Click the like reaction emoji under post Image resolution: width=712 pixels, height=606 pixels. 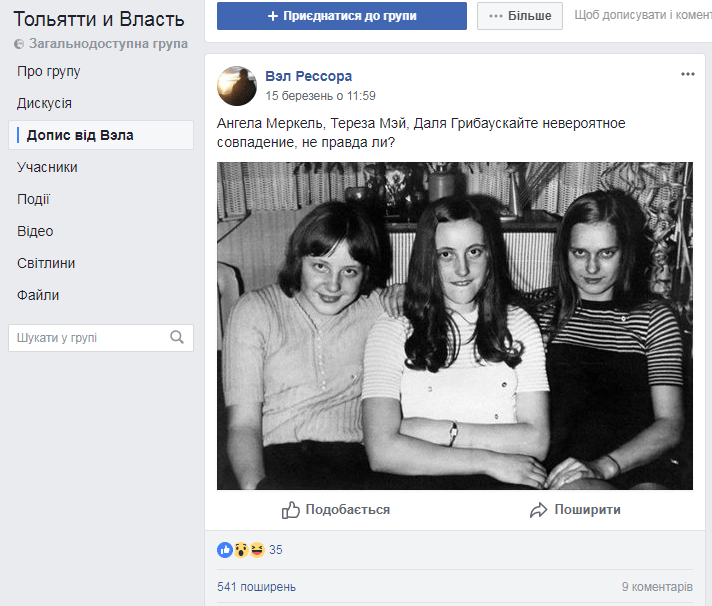pos(225,549)
